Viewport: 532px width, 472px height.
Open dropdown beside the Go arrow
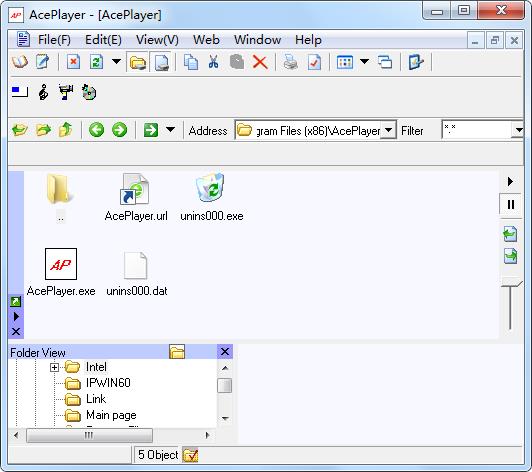pos(170,130)
